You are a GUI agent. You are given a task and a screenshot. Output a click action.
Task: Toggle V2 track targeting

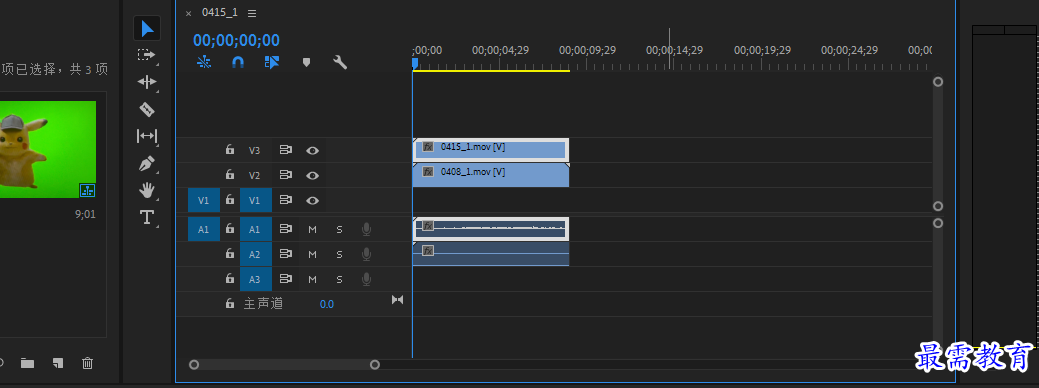[x=255, y=175]
